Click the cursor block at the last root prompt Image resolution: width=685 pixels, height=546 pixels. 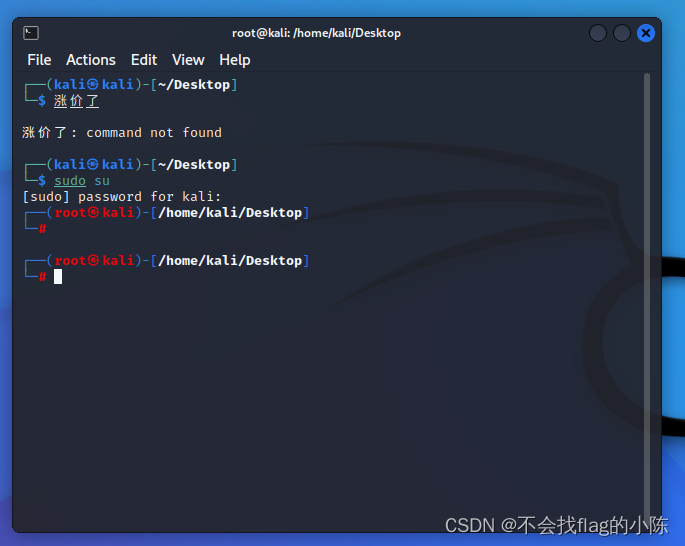click(x=58, y=276)
